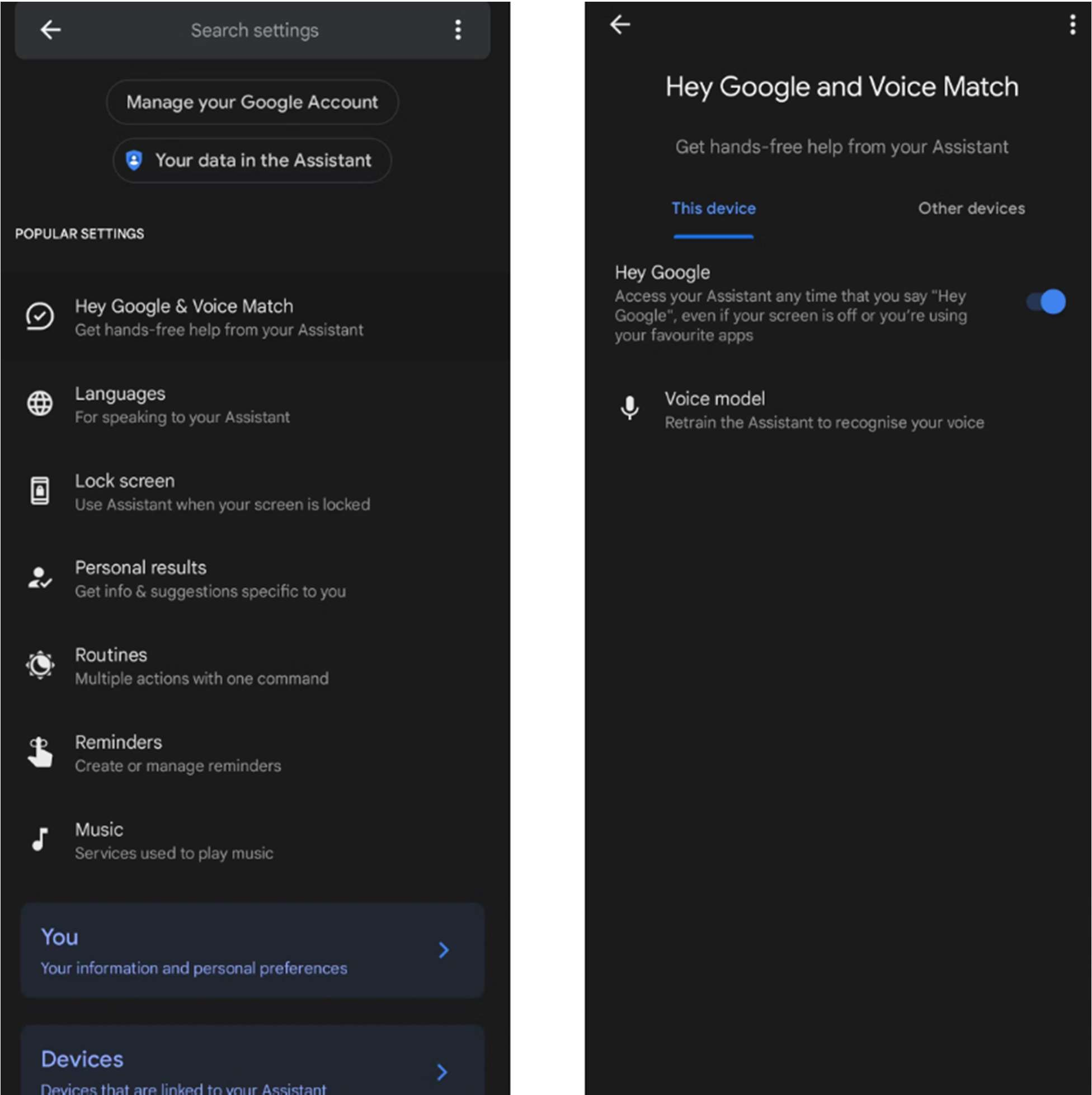Viewport: 1092px width, 1095px height.
Task: Tap the Personal results person icon
Action: coord(40,578)
